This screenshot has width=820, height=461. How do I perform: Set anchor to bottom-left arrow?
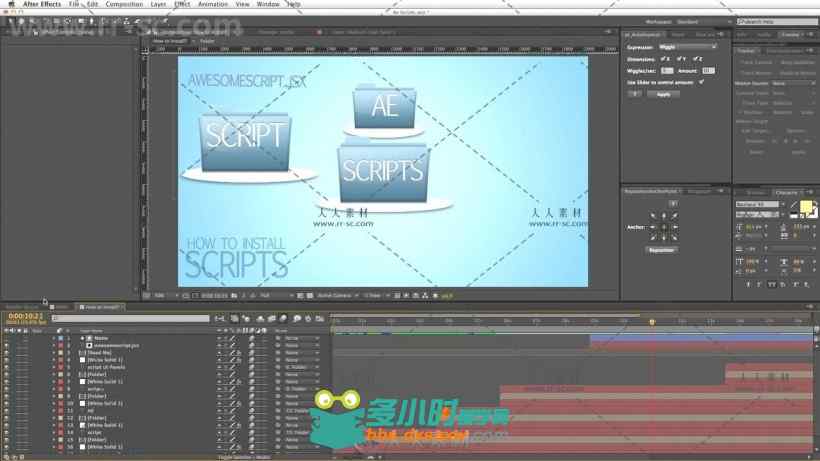pyautogui.click(x=653, y=238)
